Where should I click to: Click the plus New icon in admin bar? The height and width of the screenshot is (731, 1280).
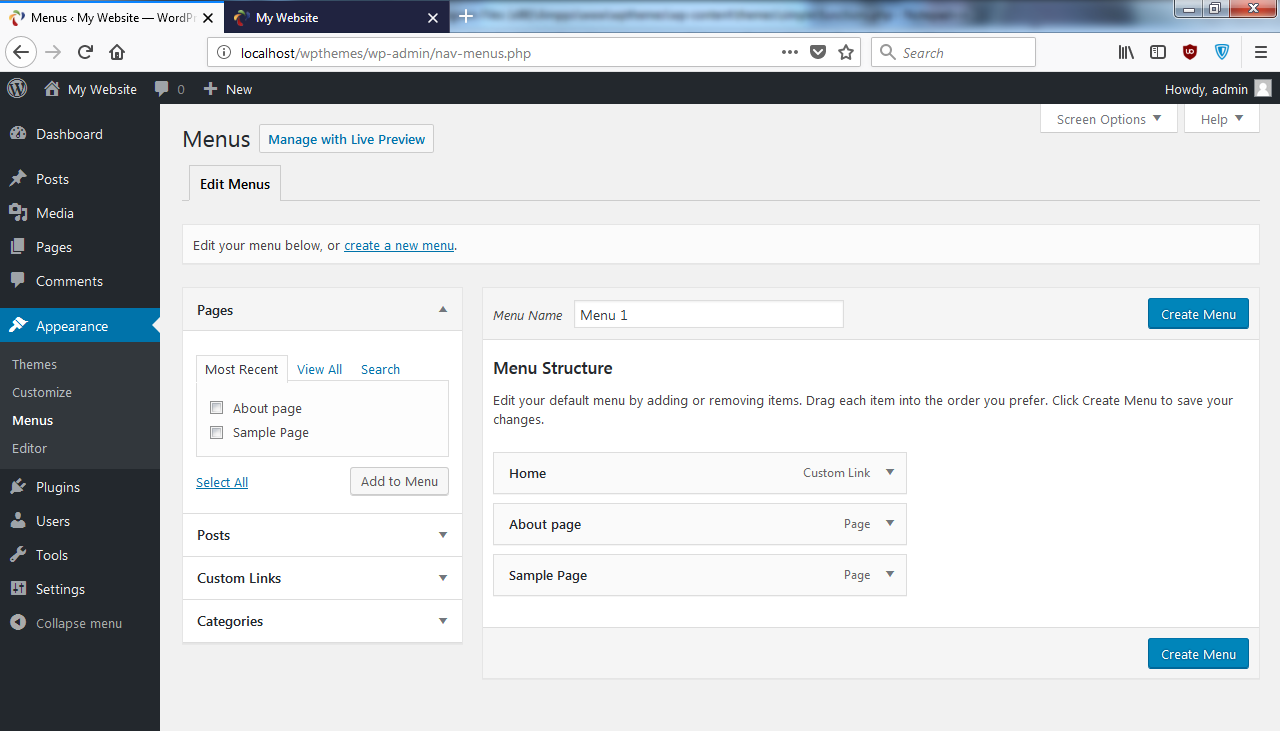(x=210, y=89)
